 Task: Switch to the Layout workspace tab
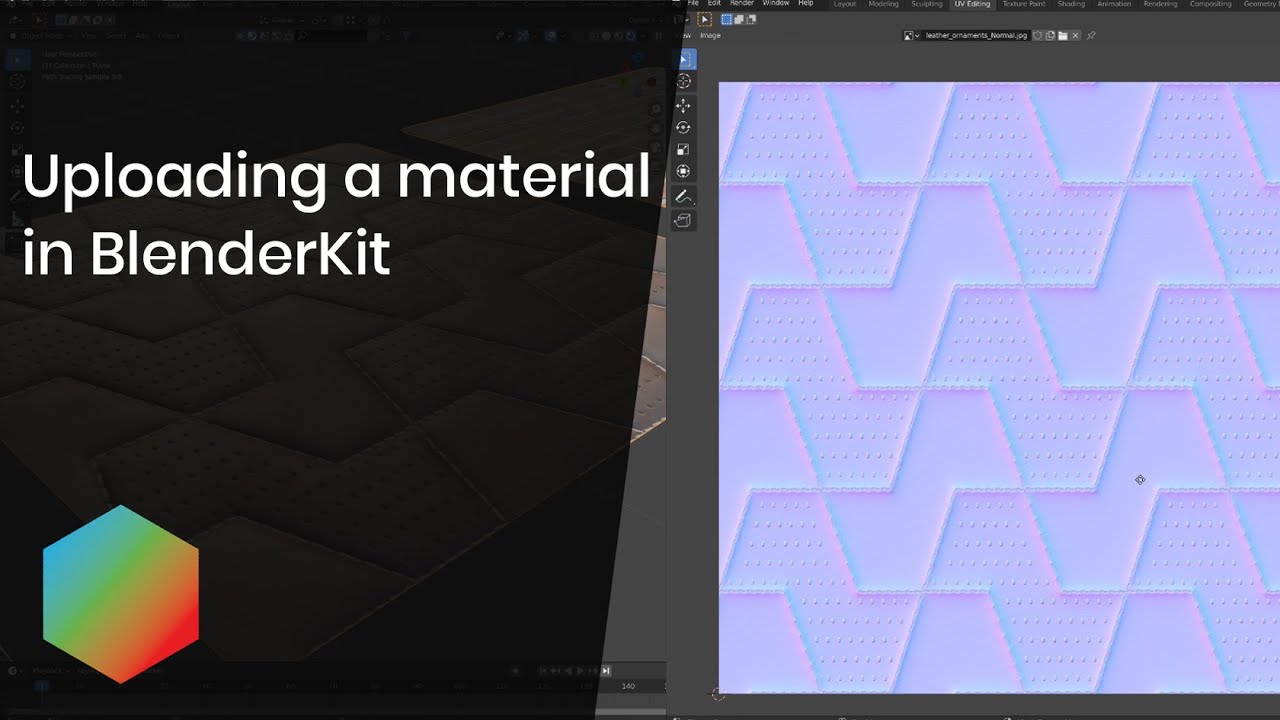[845, 4]
